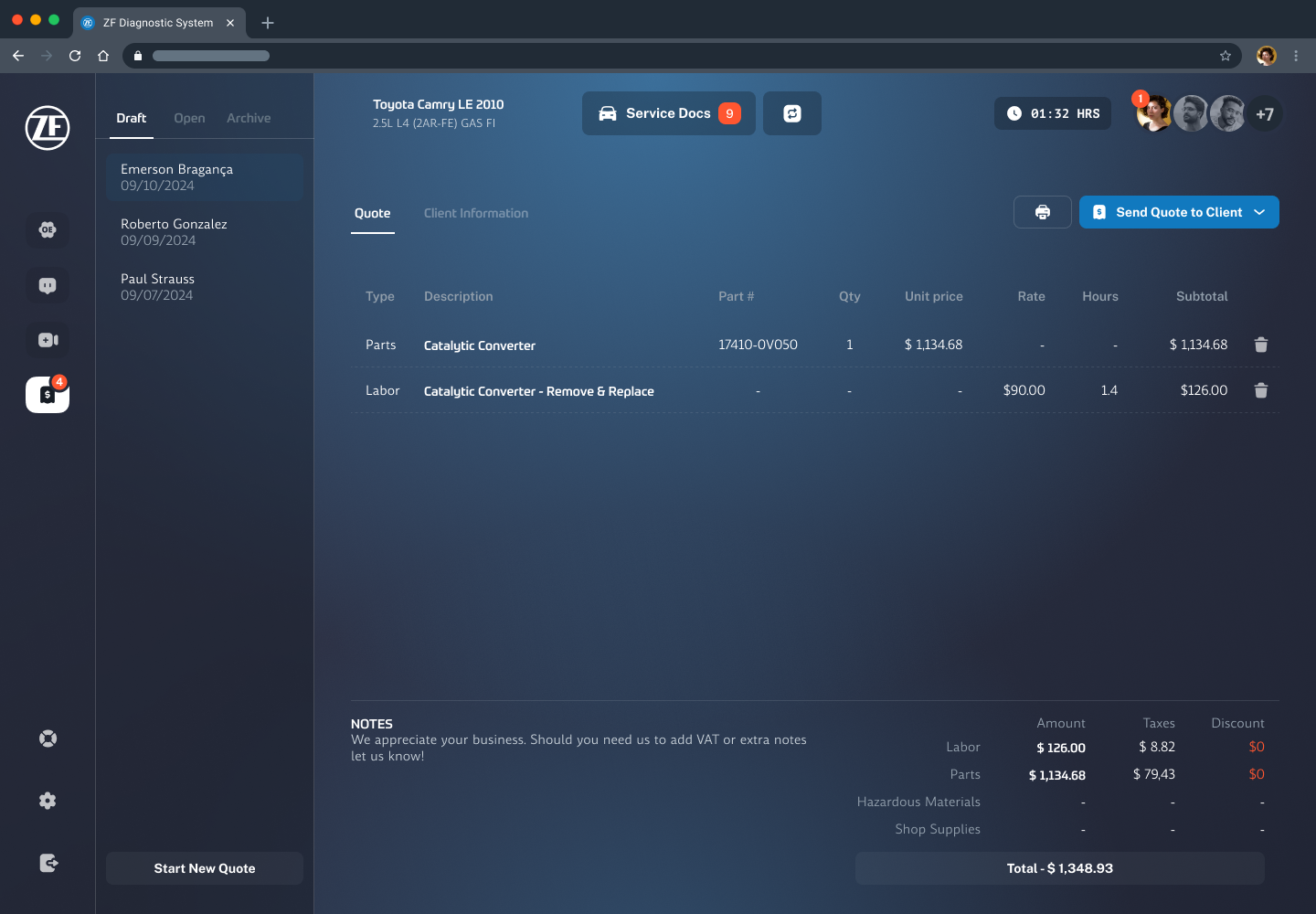Click the logout icon in sidebar
The width and height of the screenshot is (1316, 914).
[48, 863]
